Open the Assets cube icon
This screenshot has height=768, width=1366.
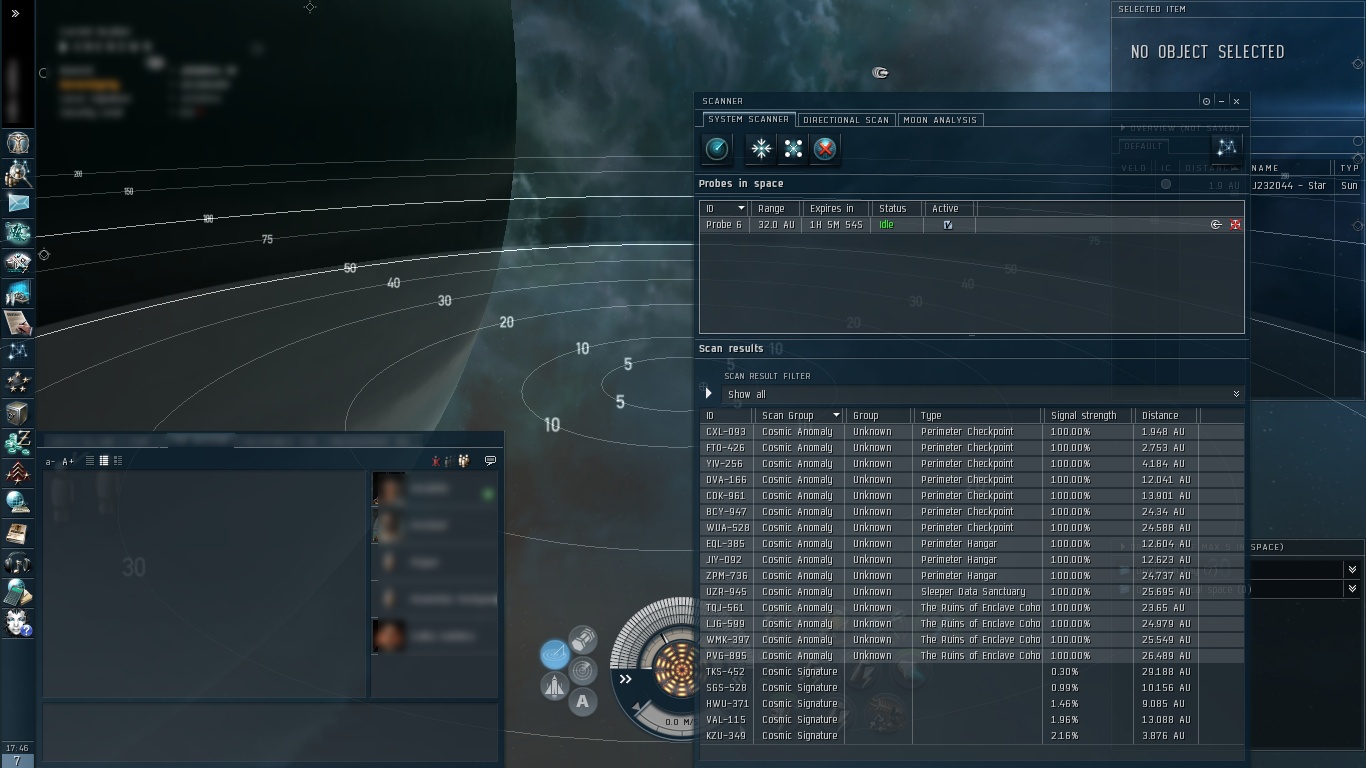(17, 412)
